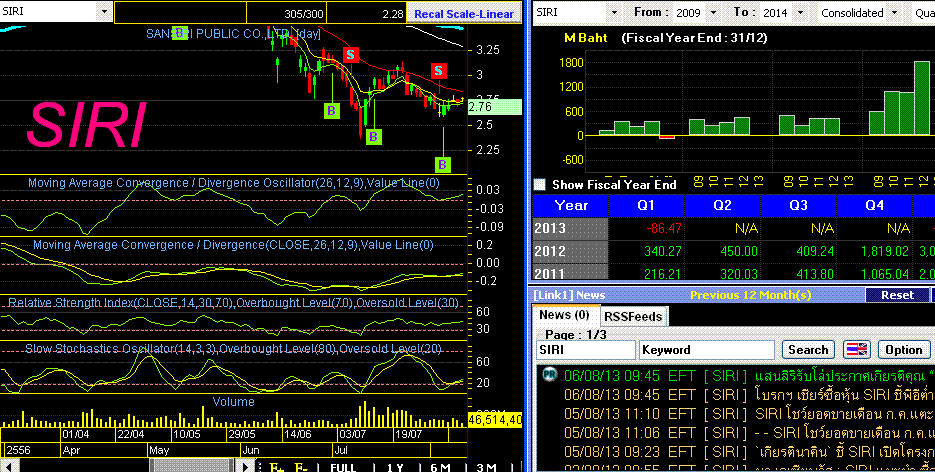Open the To year 2014 dropdown
The image size is (935, 472).
pos(800,13)
